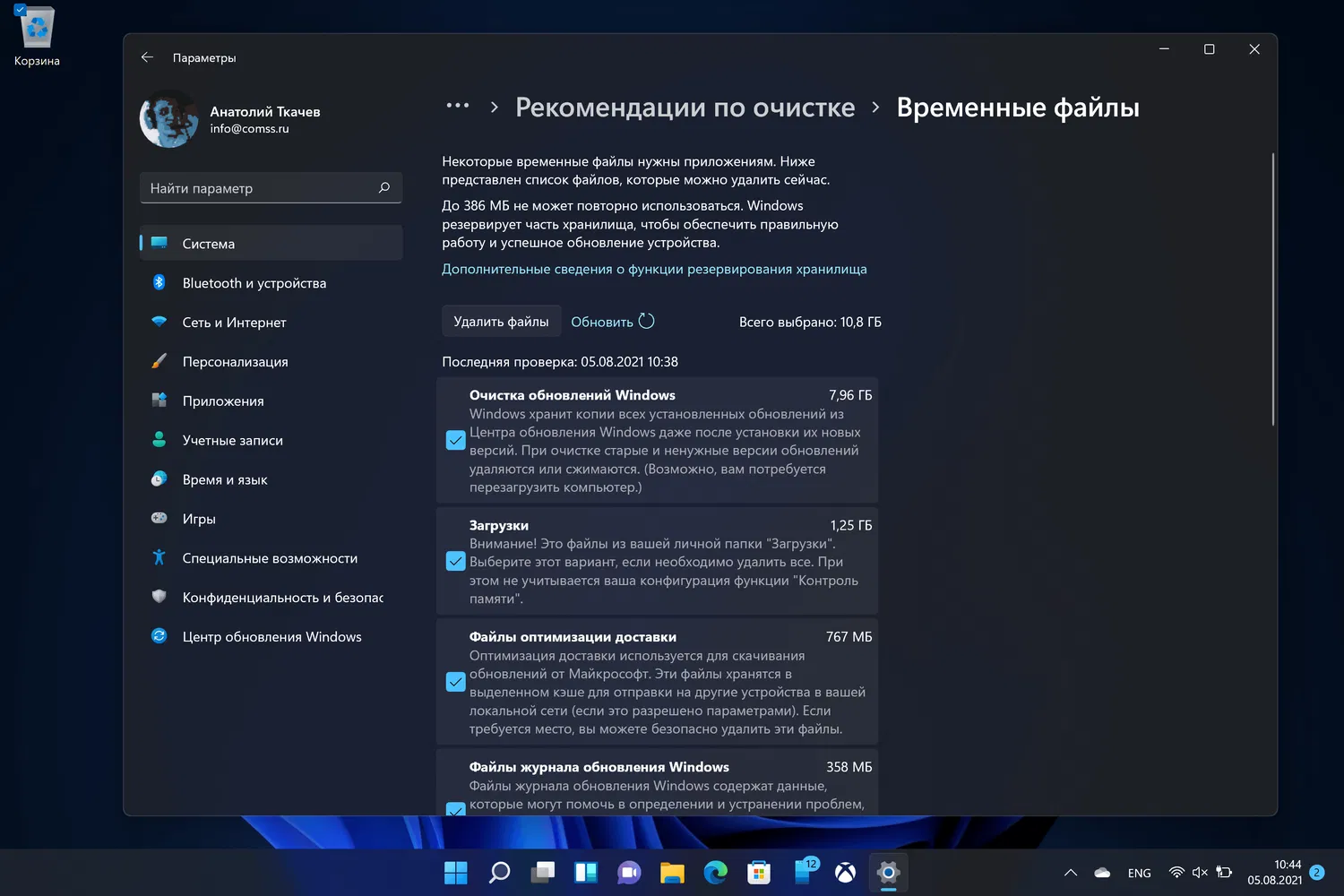The height and width of the screenshot is (896, 1344).
Task: Click the OneDrive cloud icon in tray
Action: tap(1102, 873)
